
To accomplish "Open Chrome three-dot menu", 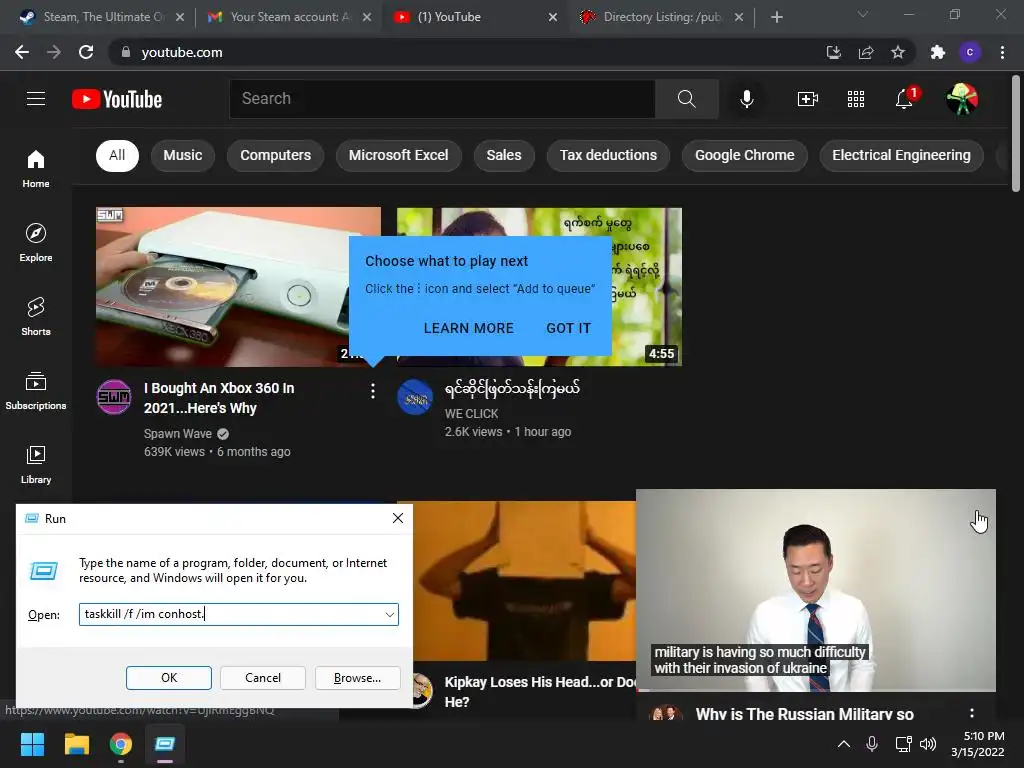I will click(x=1002, y=52).
